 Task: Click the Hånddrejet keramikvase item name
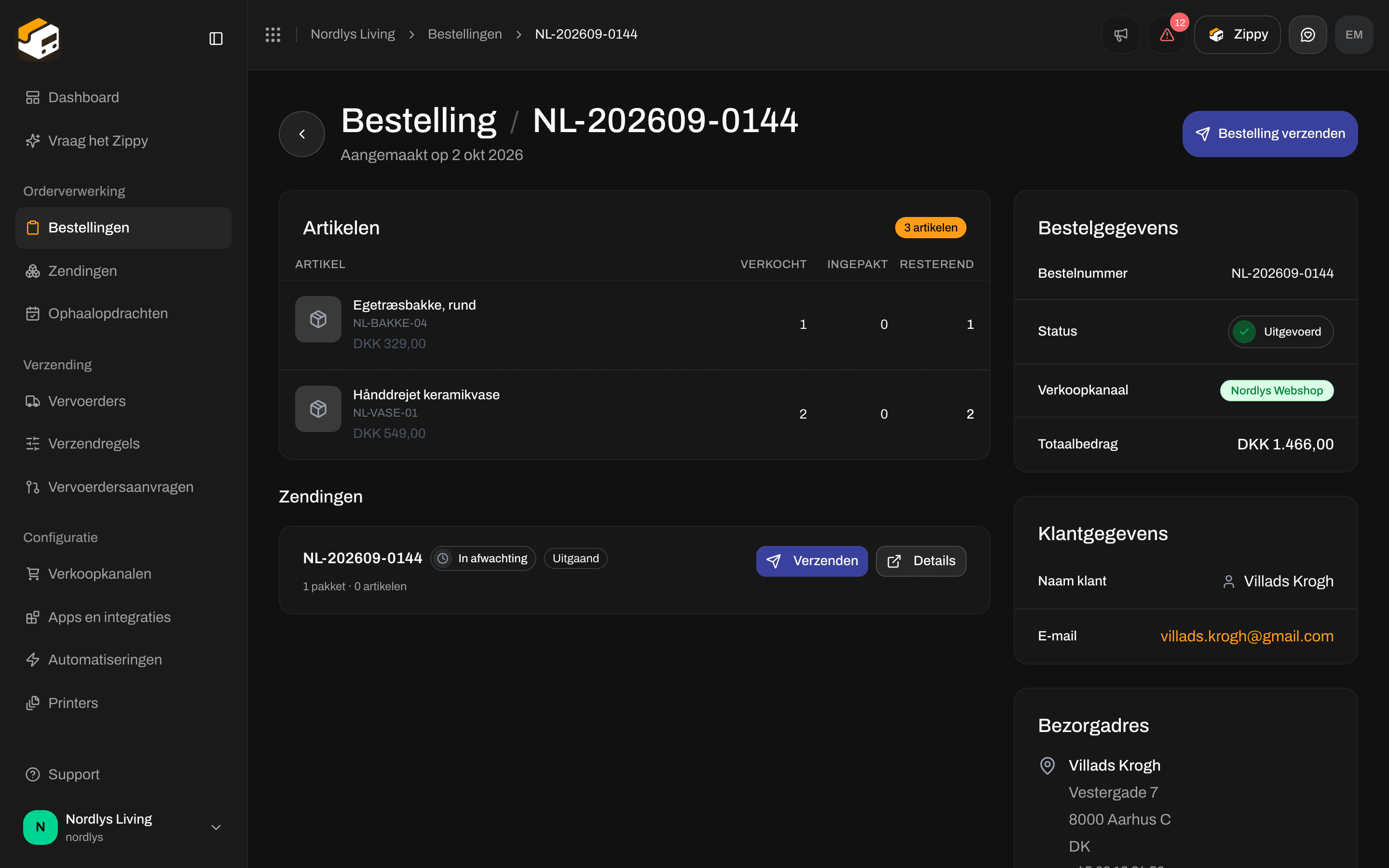[426, 395]
